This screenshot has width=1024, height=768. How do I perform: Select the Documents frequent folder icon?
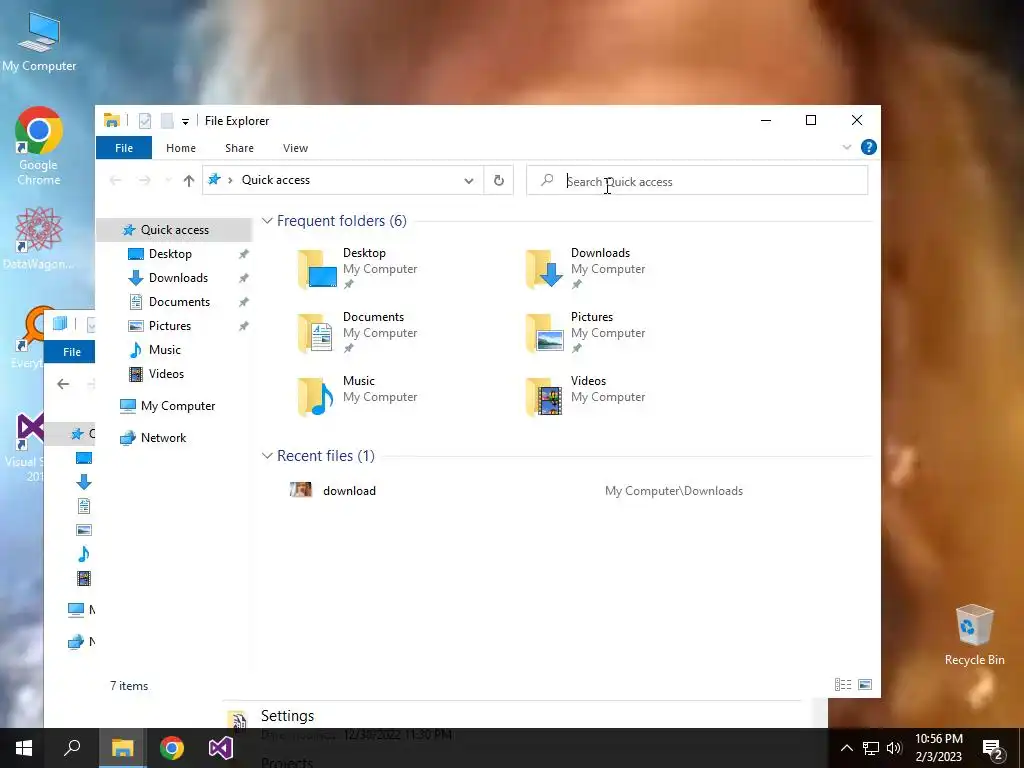point(317,333)
